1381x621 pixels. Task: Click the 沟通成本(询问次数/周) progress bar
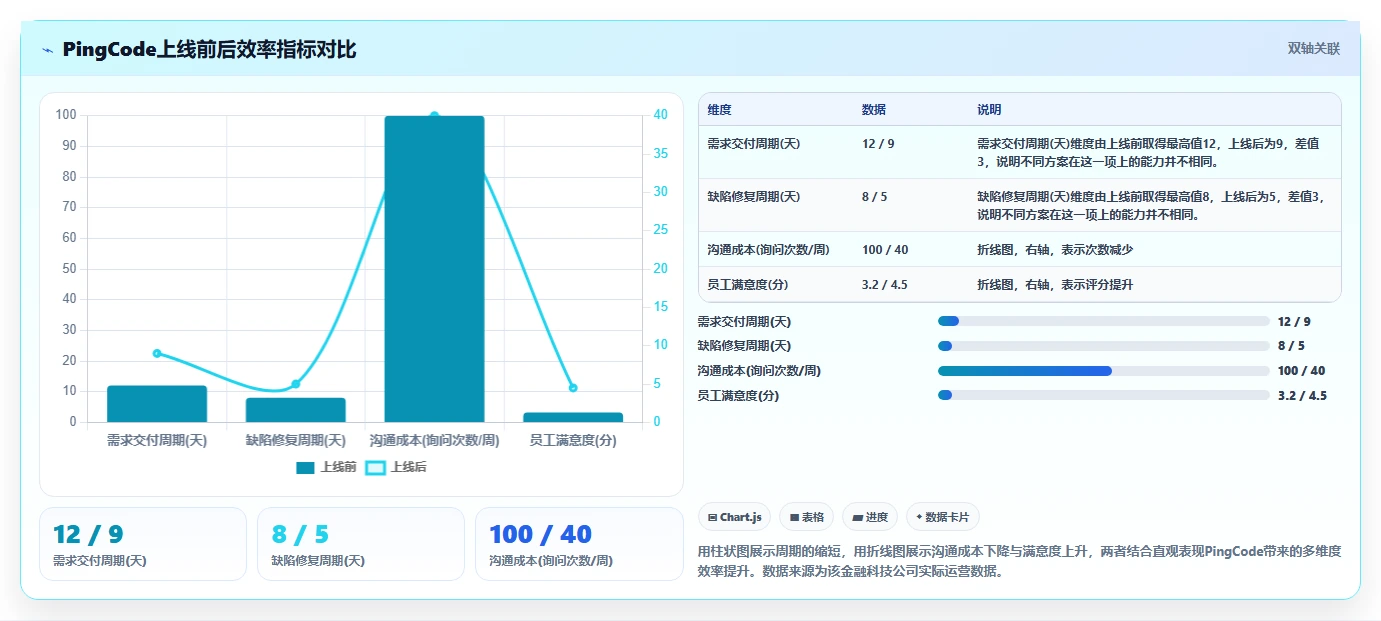1104,371
